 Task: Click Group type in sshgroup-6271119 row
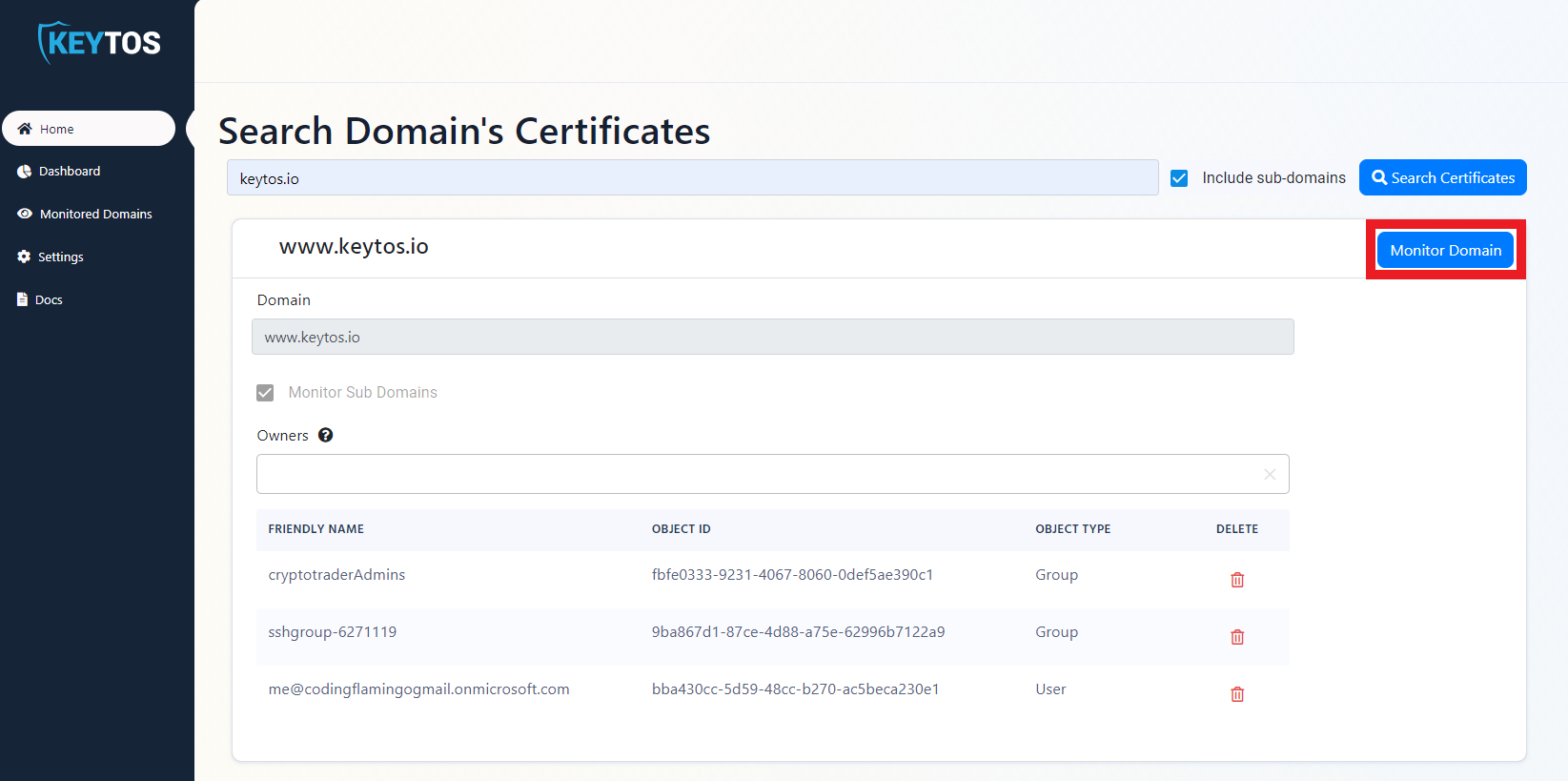point(1056,632)
